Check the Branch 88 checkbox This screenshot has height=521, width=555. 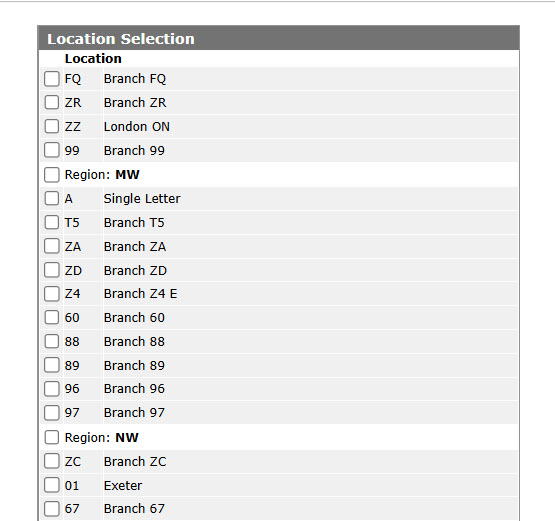click(52, 342)
